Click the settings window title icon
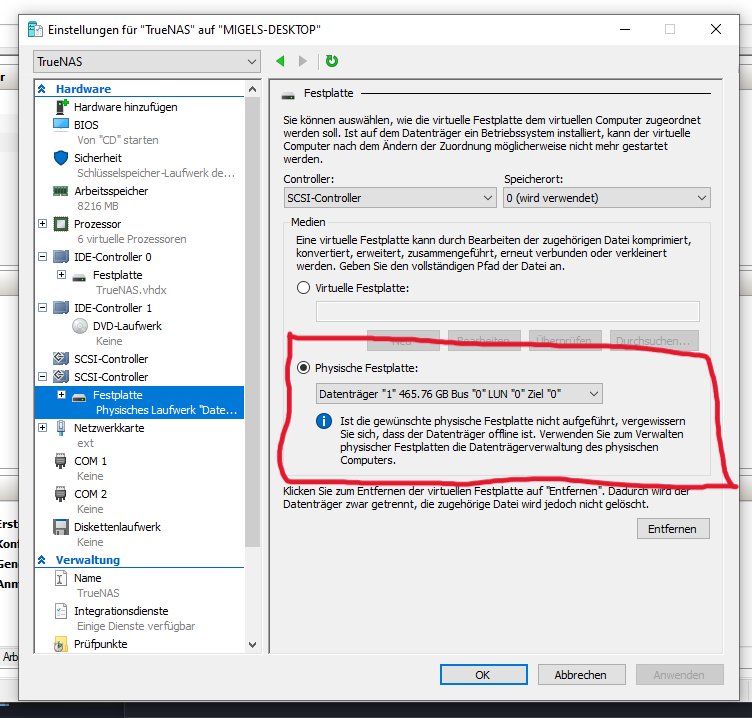752x718 pixels. (35, 29)
